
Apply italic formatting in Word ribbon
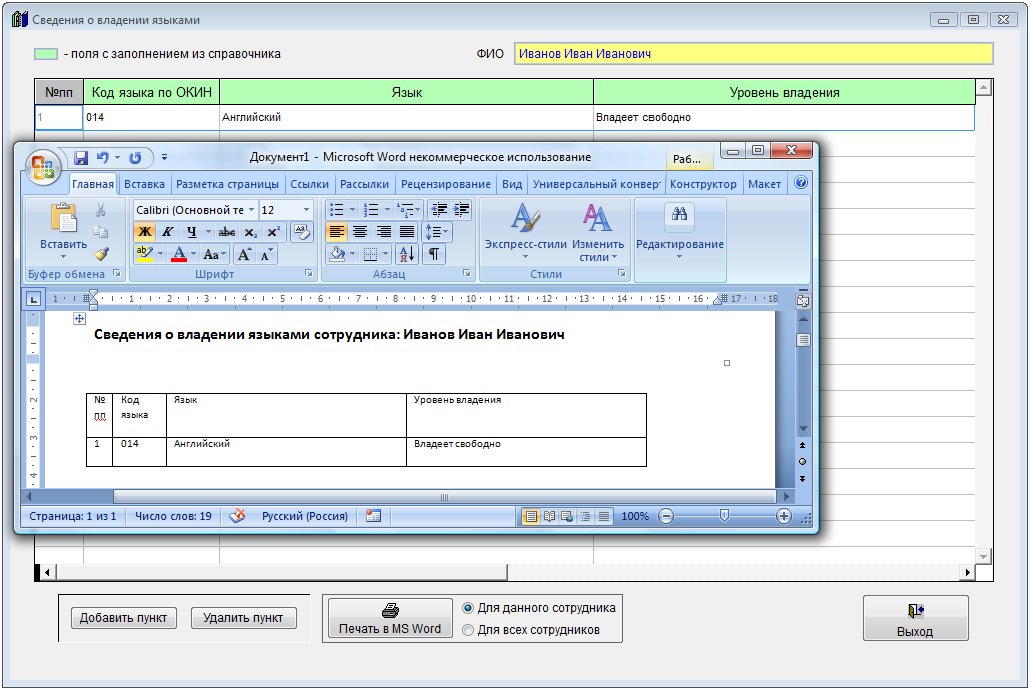point(168,232)
